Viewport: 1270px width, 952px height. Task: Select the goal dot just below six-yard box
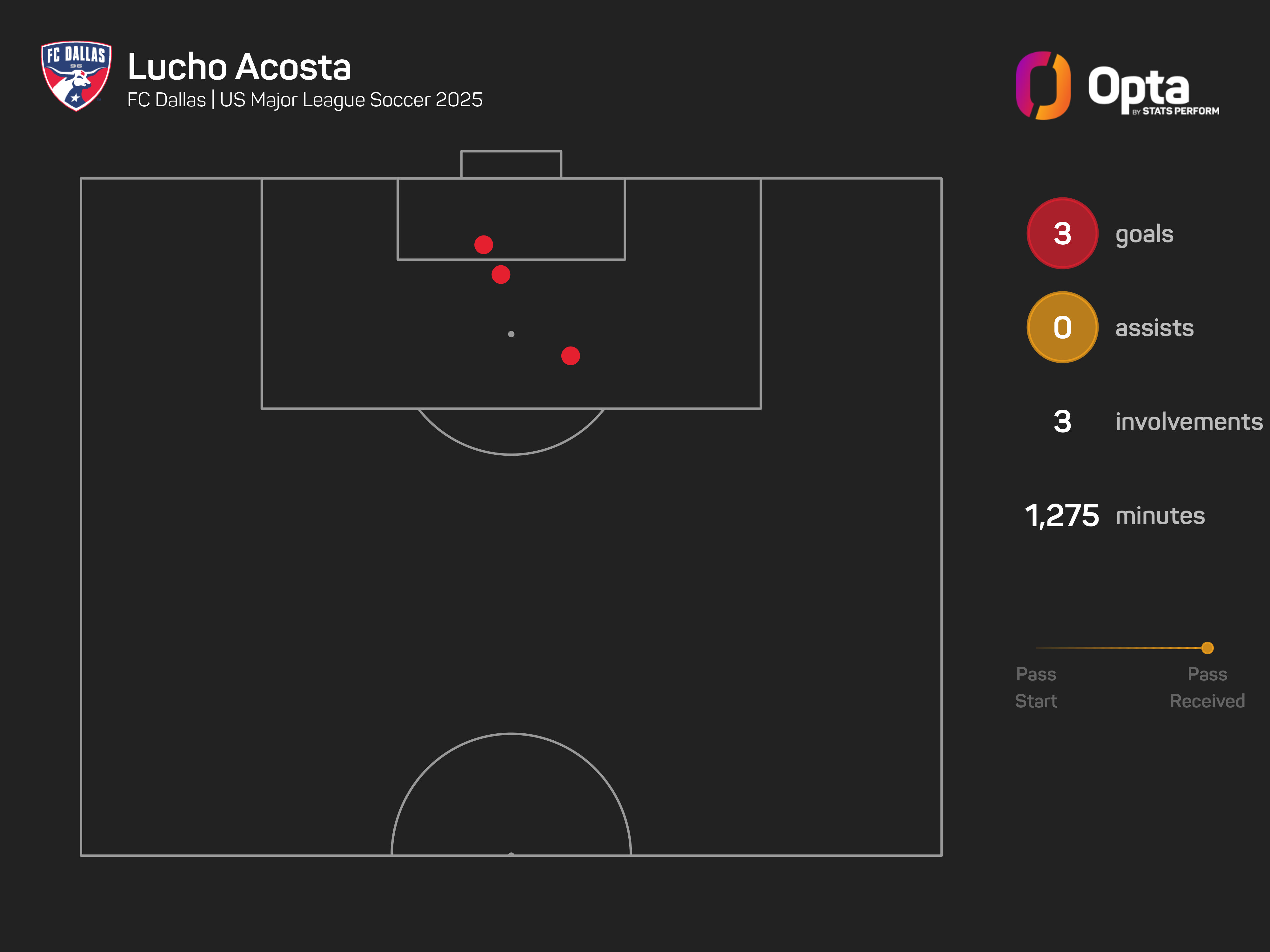pyautogui.click(x=501, y=274)
